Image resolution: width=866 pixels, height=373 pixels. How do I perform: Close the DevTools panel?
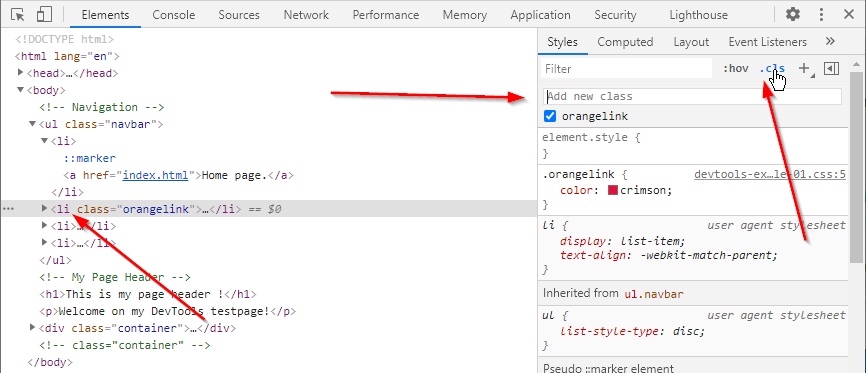click(849, 14)
